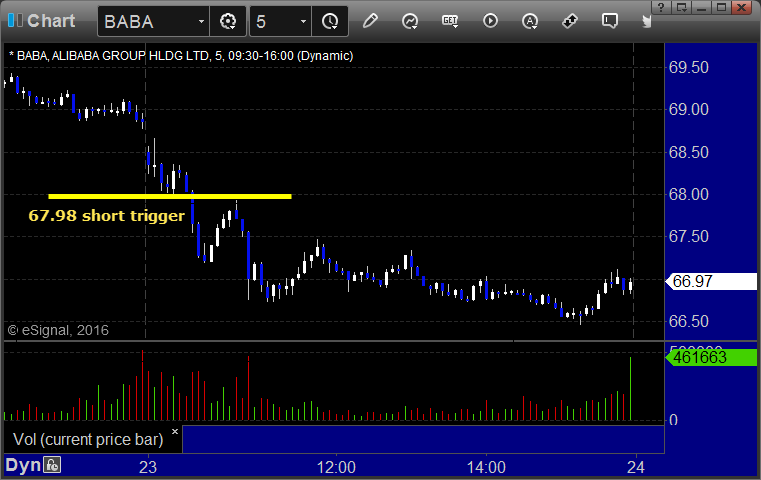Viewport: 761px width, 480px height.
Task: Open the alerts circle-A icon menu
Action: [x=530, y=21]
